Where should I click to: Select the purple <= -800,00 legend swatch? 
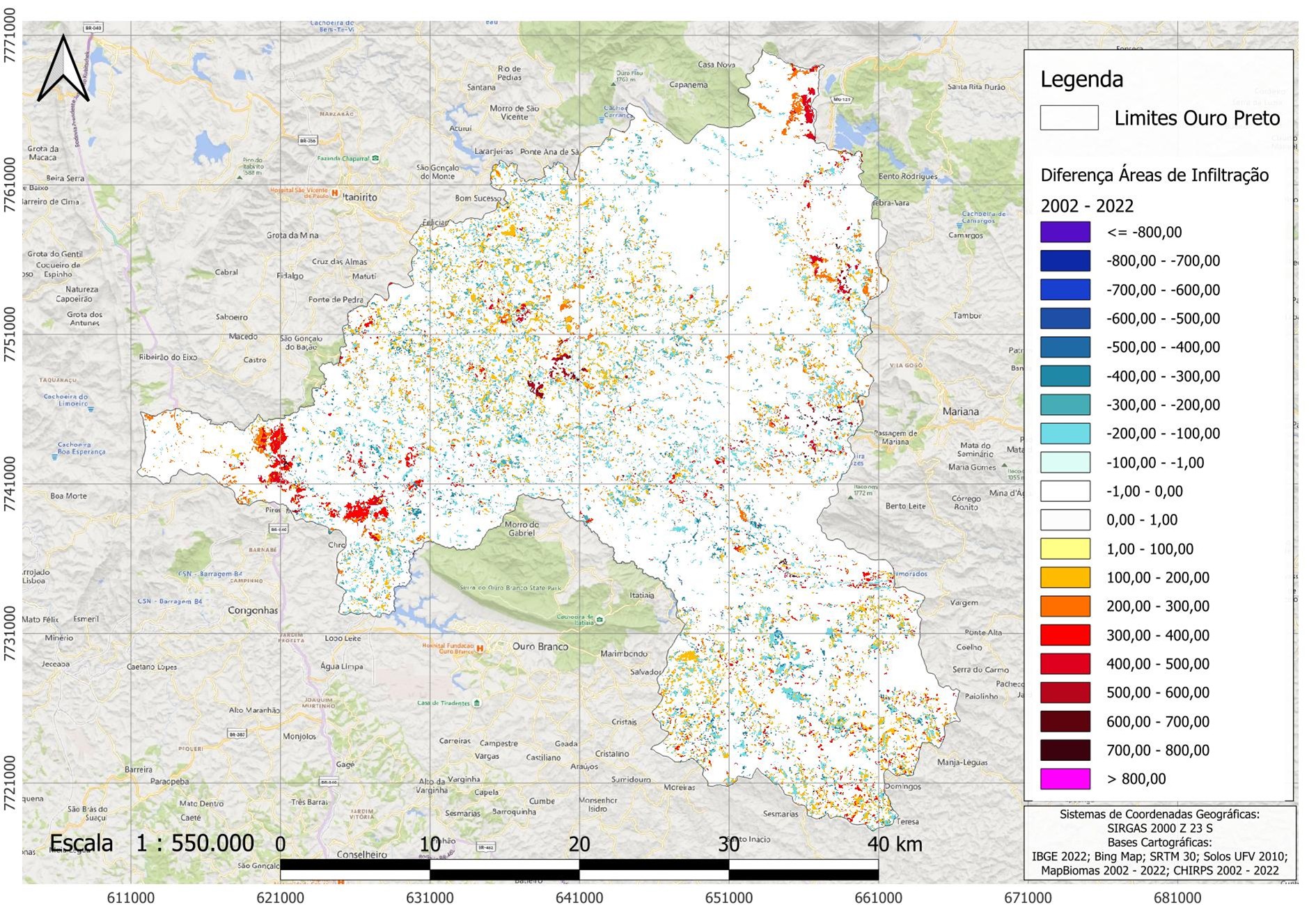pos(1065,232)
